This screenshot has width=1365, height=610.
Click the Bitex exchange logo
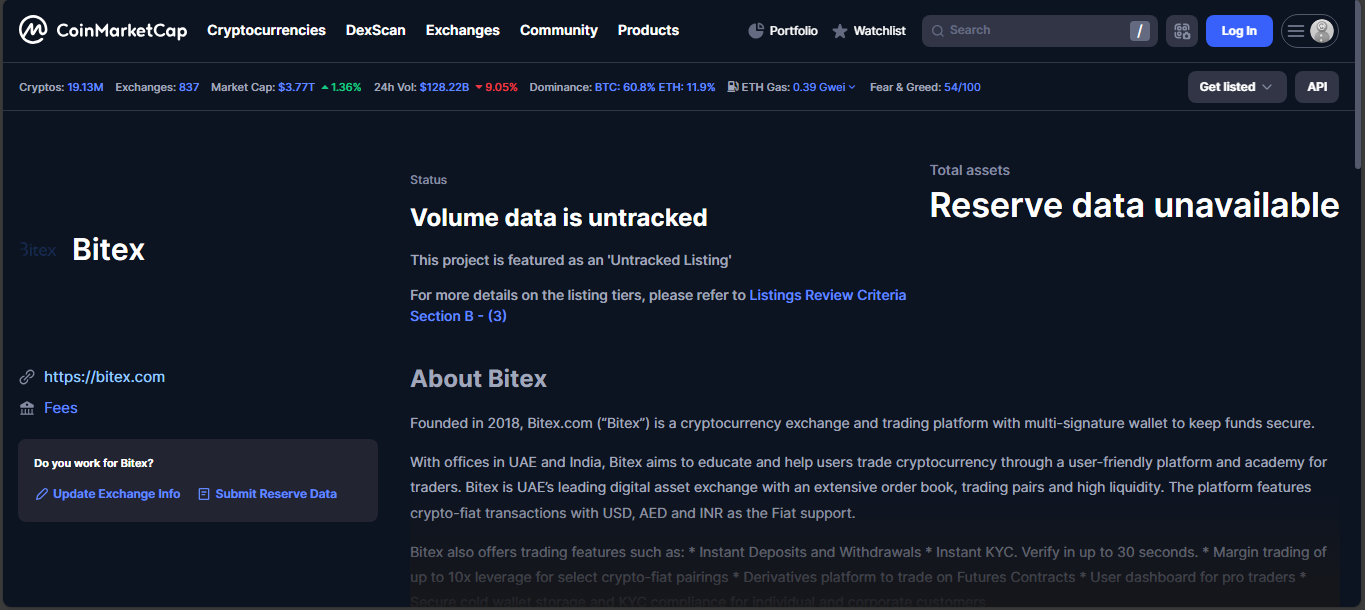[x=38, y=250]
